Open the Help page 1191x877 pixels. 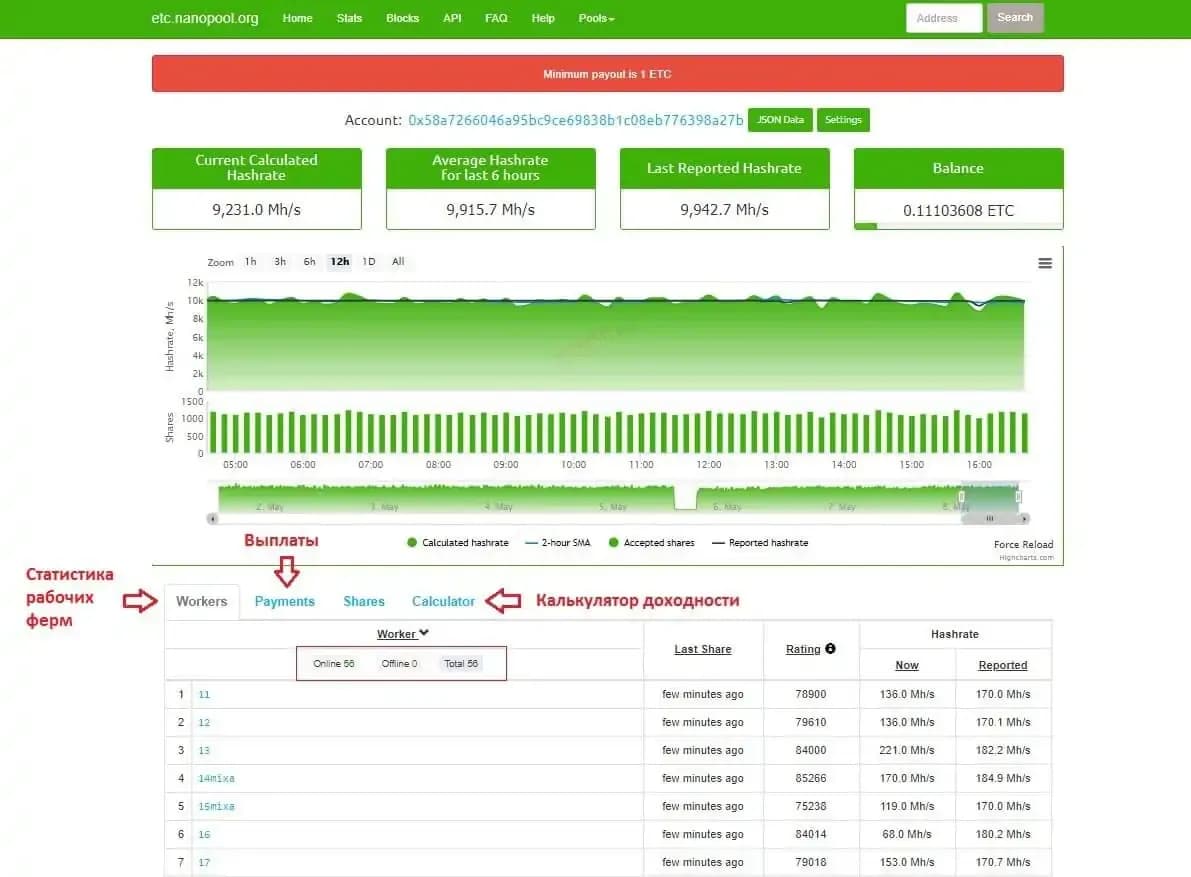click(x=543, y=18)
